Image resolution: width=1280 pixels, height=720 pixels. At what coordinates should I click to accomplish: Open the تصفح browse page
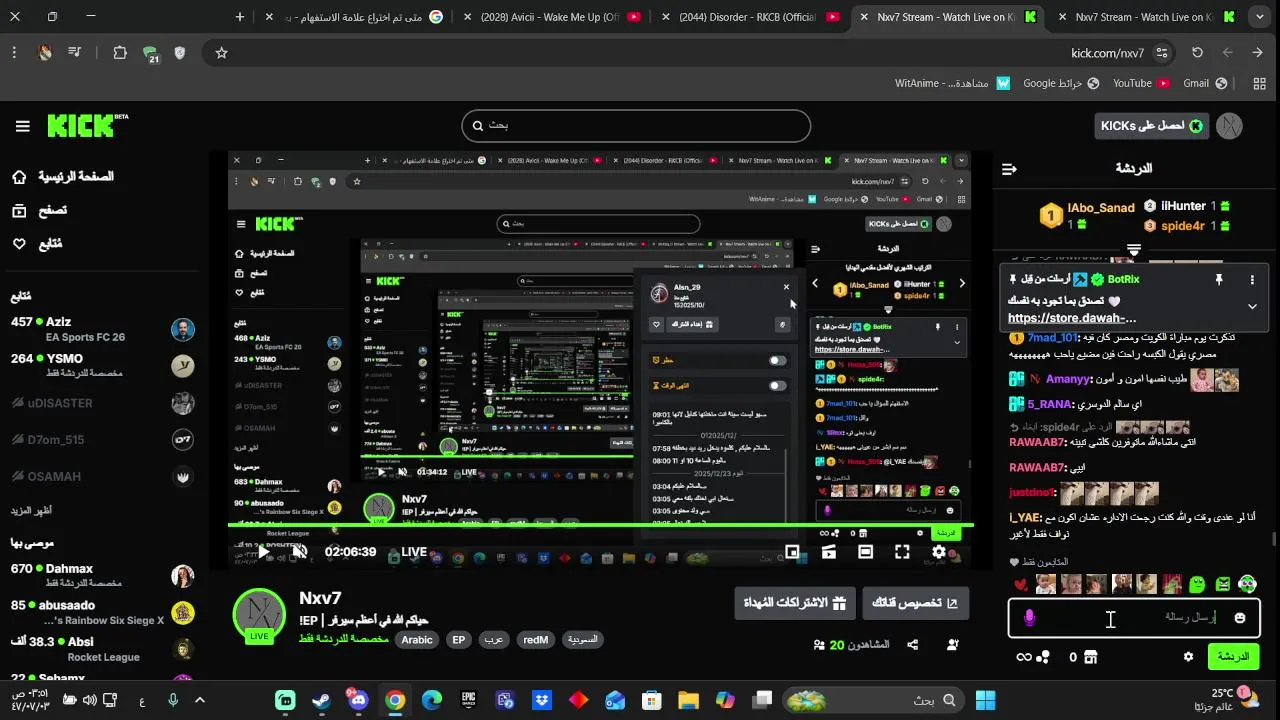40,210
